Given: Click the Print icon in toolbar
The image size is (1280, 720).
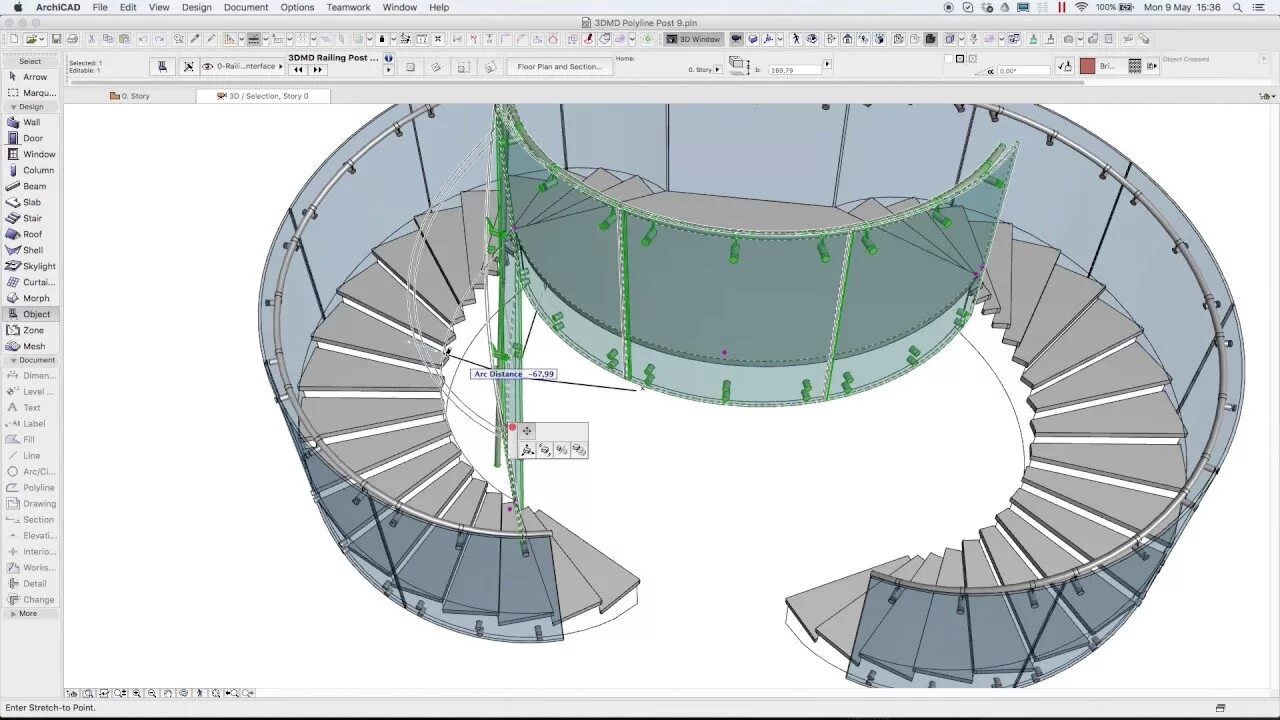Looking at the screenshot, I should pyautogui.click(x=72, y=39).
